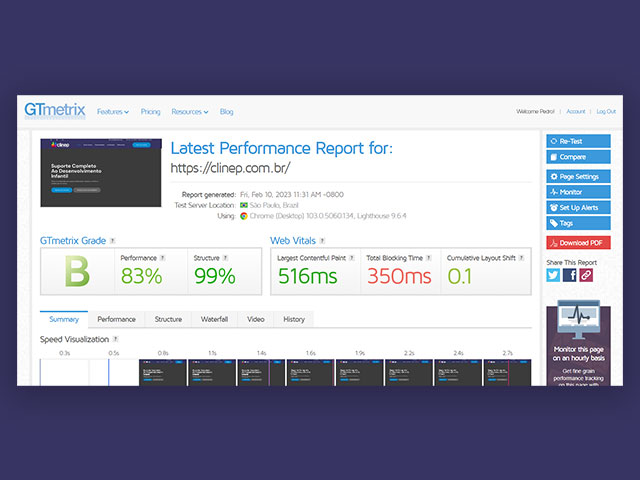Click the Download PDF button
The height and width of the screenshot is (480, 640).
coord(578,242)
